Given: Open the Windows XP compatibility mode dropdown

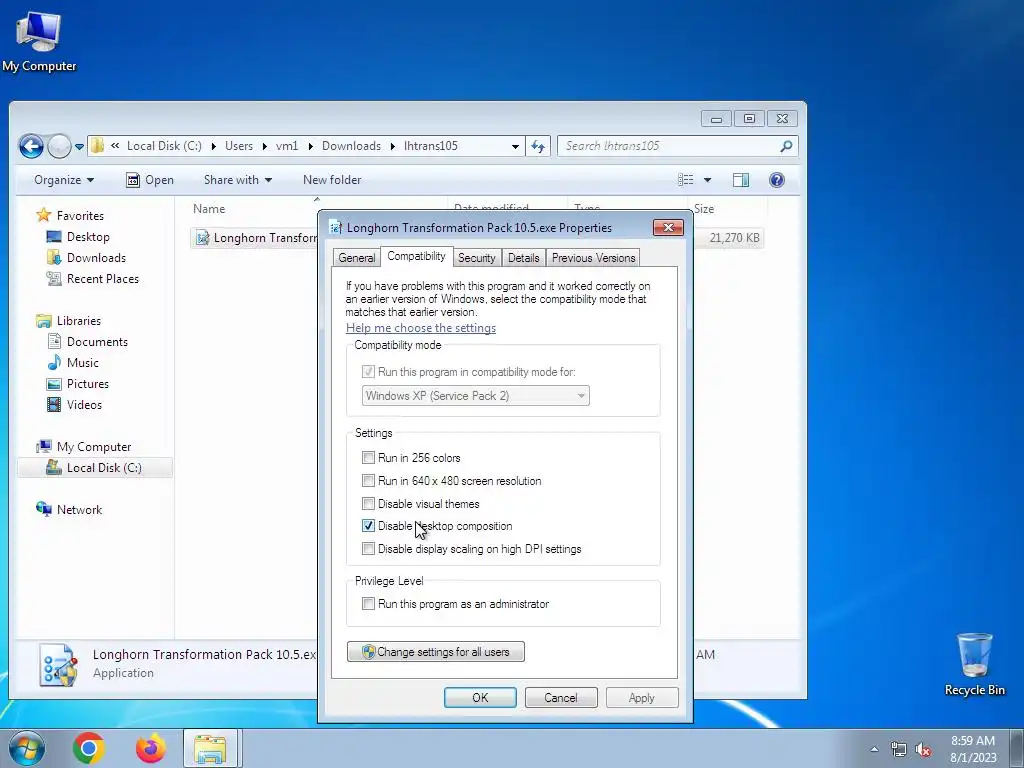Looking at the screenshot, I should point(475,396).
